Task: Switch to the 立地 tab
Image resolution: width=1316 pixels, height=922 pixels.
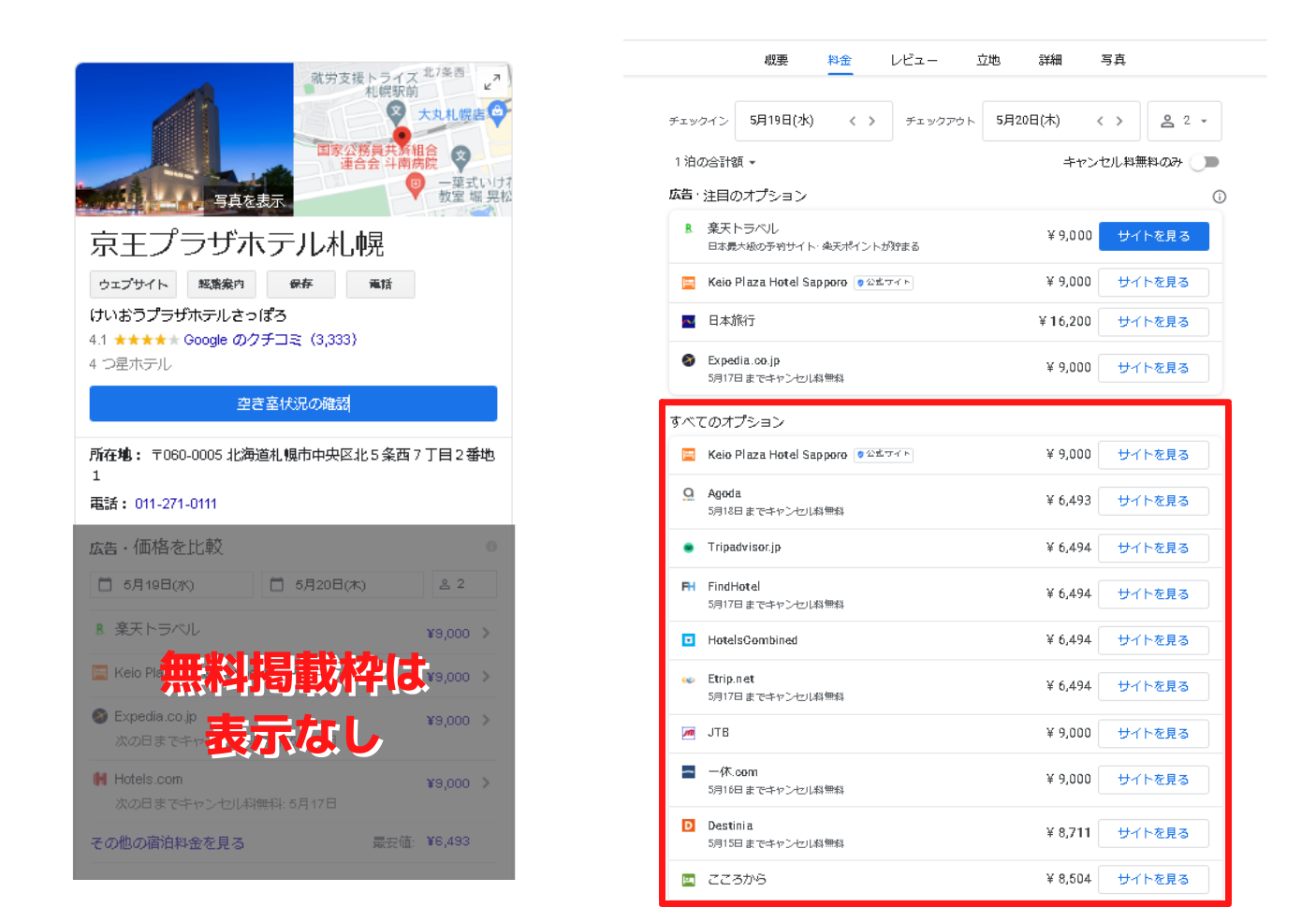Action: click(988, 60)
